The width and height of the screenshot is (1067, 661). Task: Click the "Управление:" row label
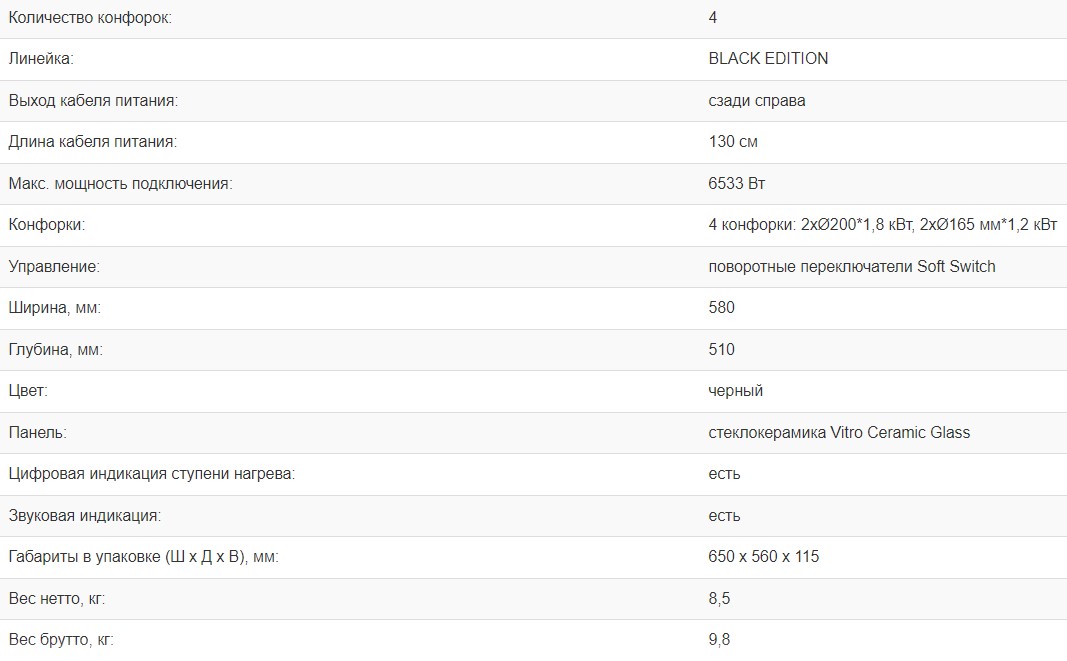tap(55, 267)
